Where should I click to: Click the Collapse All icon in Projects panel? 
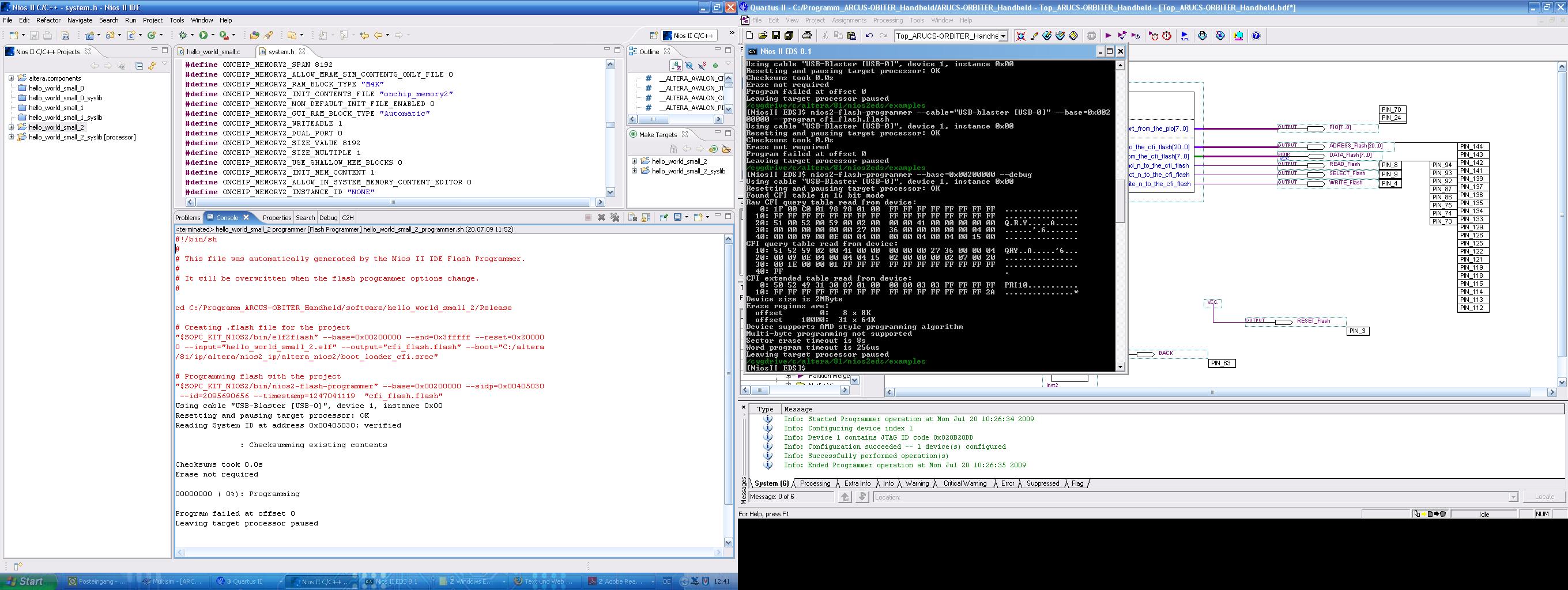tap(139, 66)
